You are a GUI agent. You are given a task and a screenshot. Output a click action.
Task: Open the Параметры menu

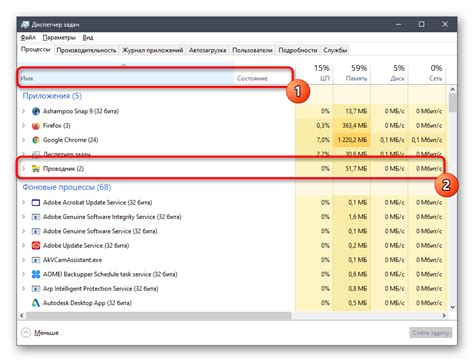click(59, 38)
